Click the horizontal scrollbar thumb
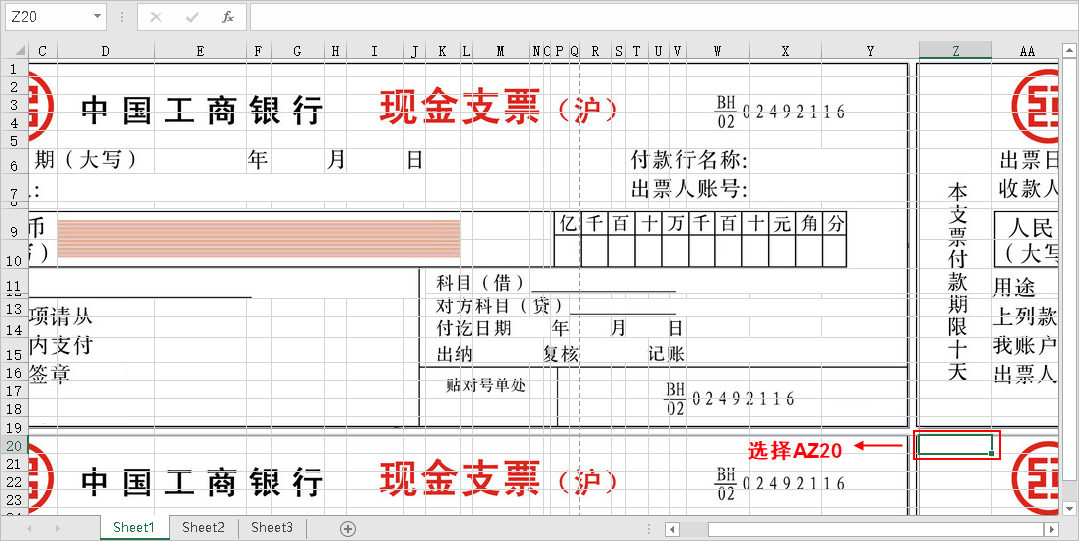1079x541 pixels. tap(875, 529)
